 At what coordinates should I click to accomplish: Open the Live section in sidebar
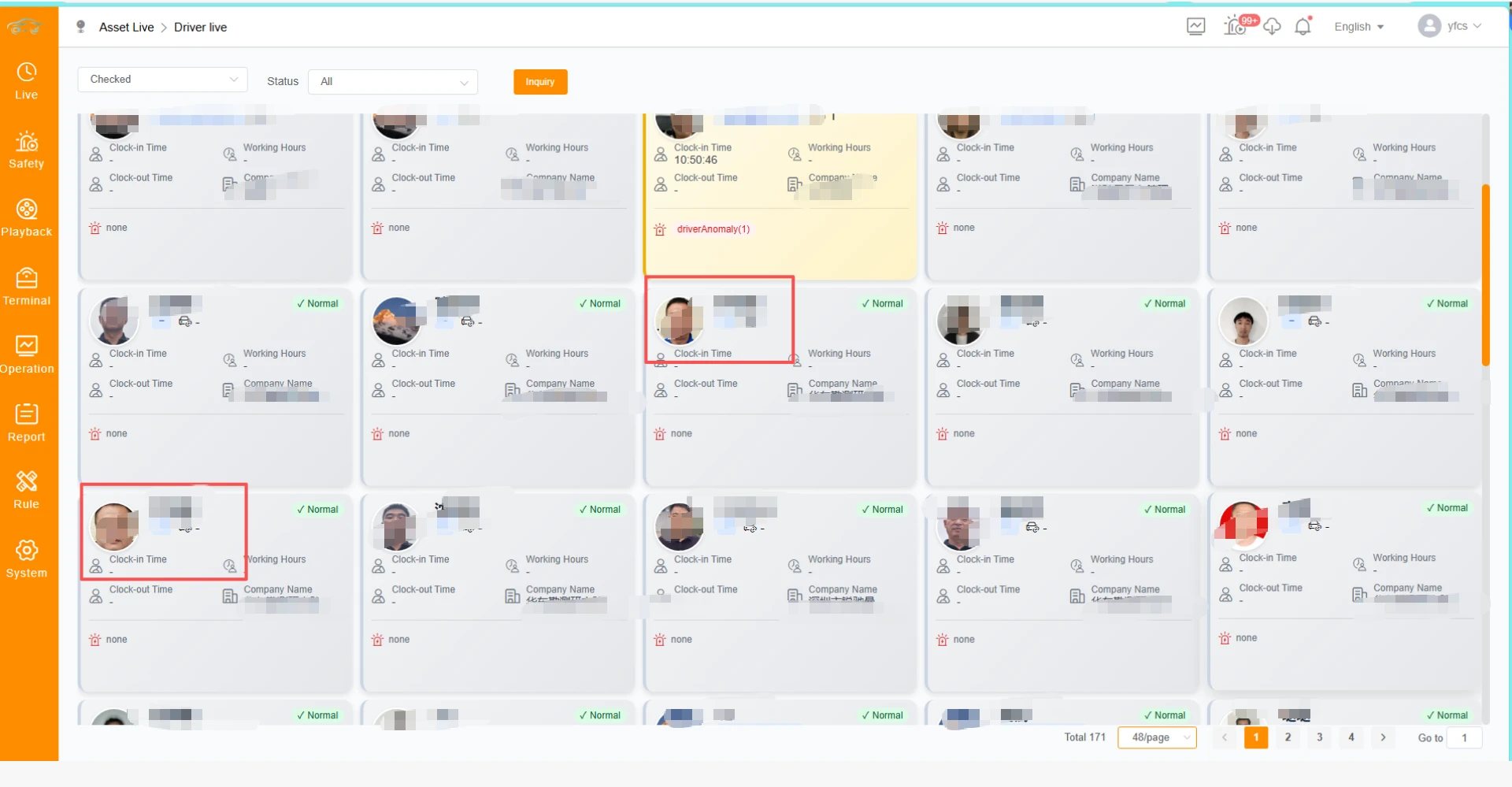tap(27, 81)
